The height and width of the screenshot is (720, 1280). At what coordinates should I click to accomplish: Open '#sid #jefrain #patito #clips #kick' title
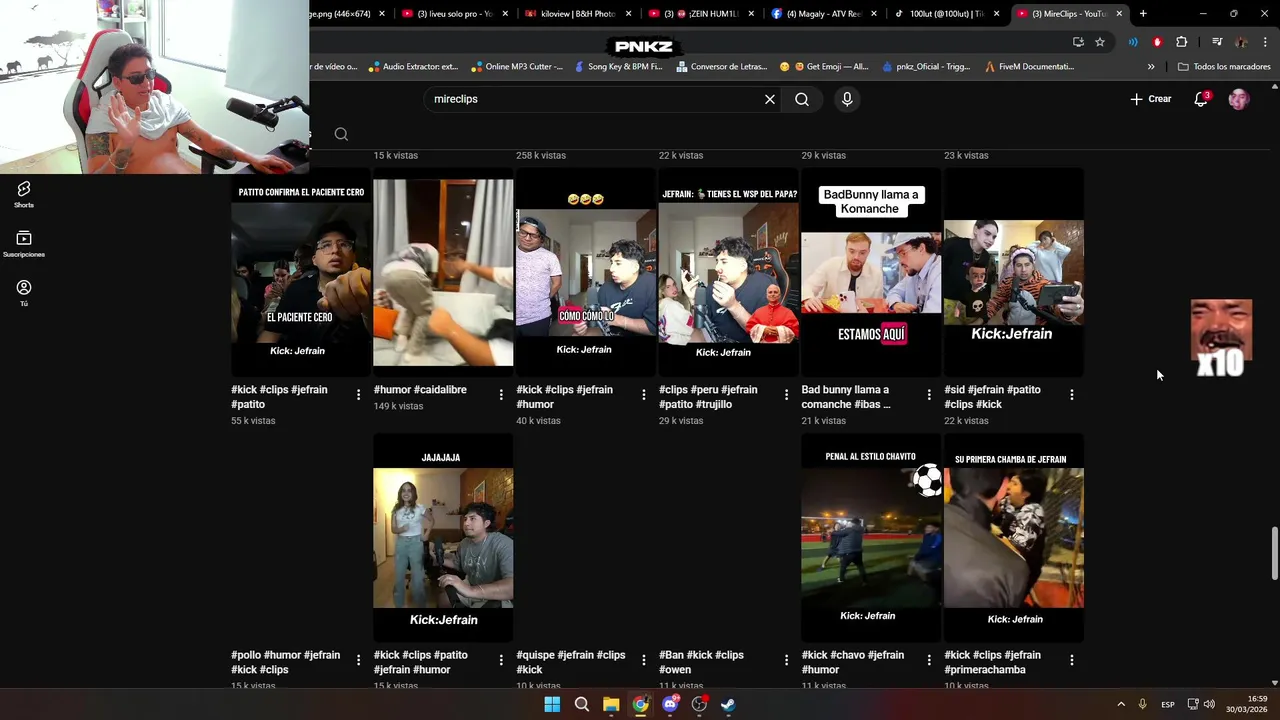click(x=992, y=397)
